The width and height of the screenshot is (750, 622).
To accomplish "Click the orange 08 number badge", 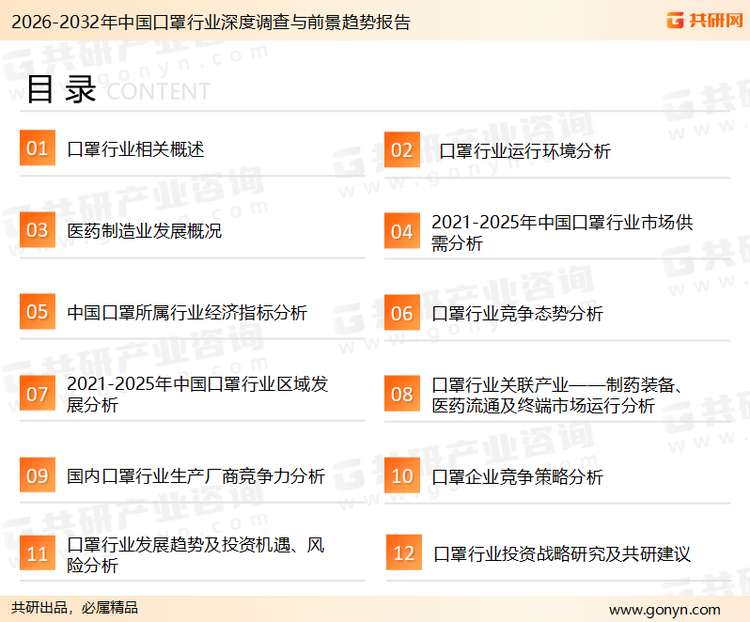I will (402, 394).
